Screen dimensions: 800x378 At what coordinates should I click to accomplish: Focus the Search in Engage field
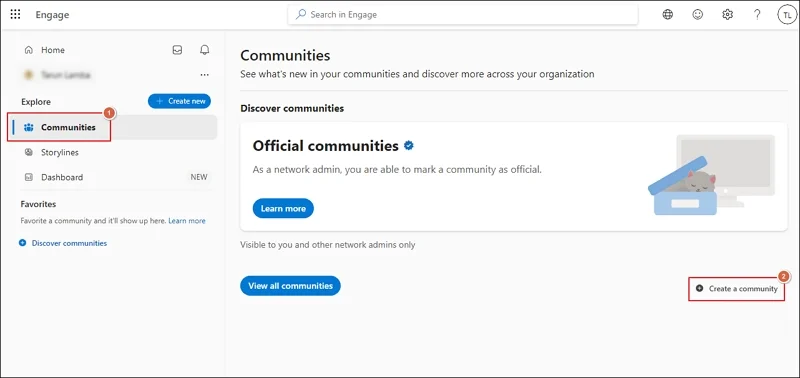463,15
